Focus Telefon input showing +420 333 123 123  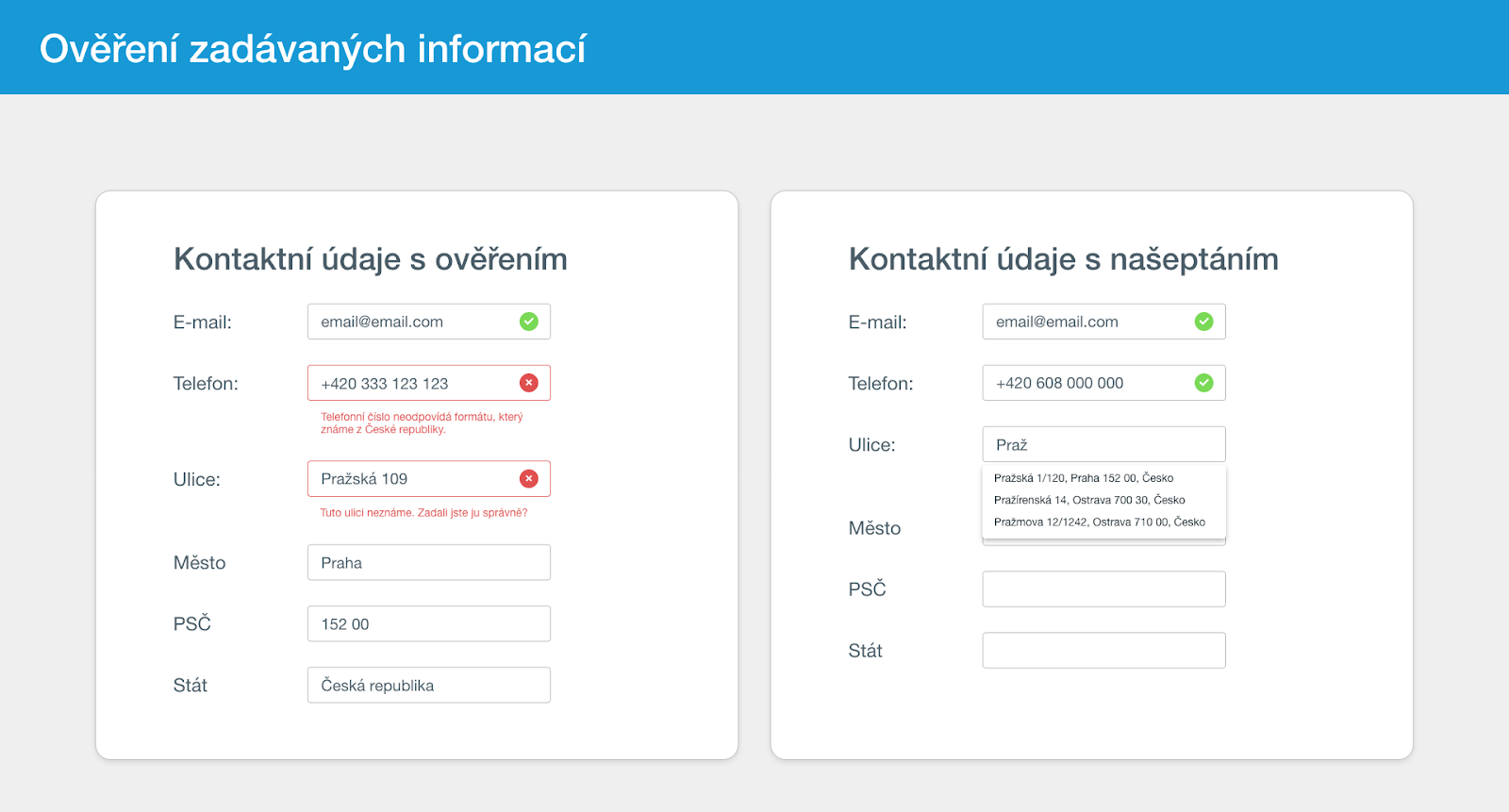[429, 383]
